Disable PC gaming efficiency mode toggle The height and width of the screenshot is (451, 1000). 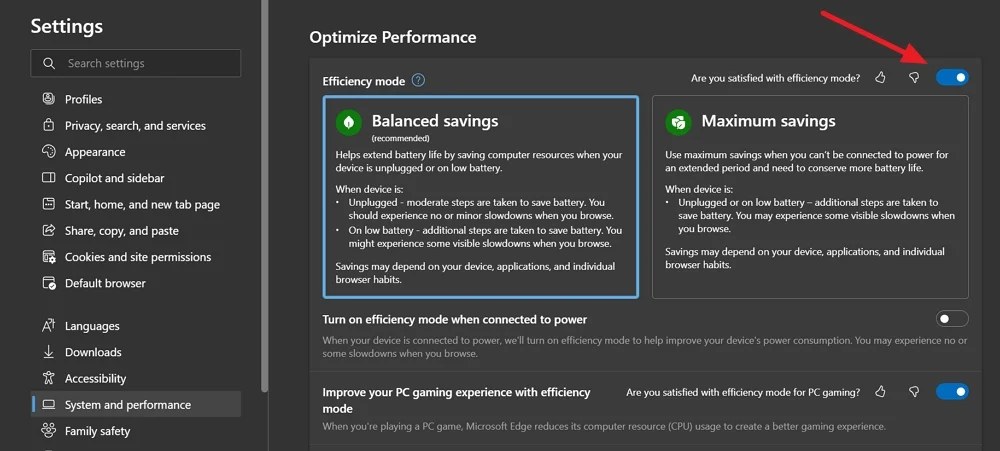tap(952, 392)
